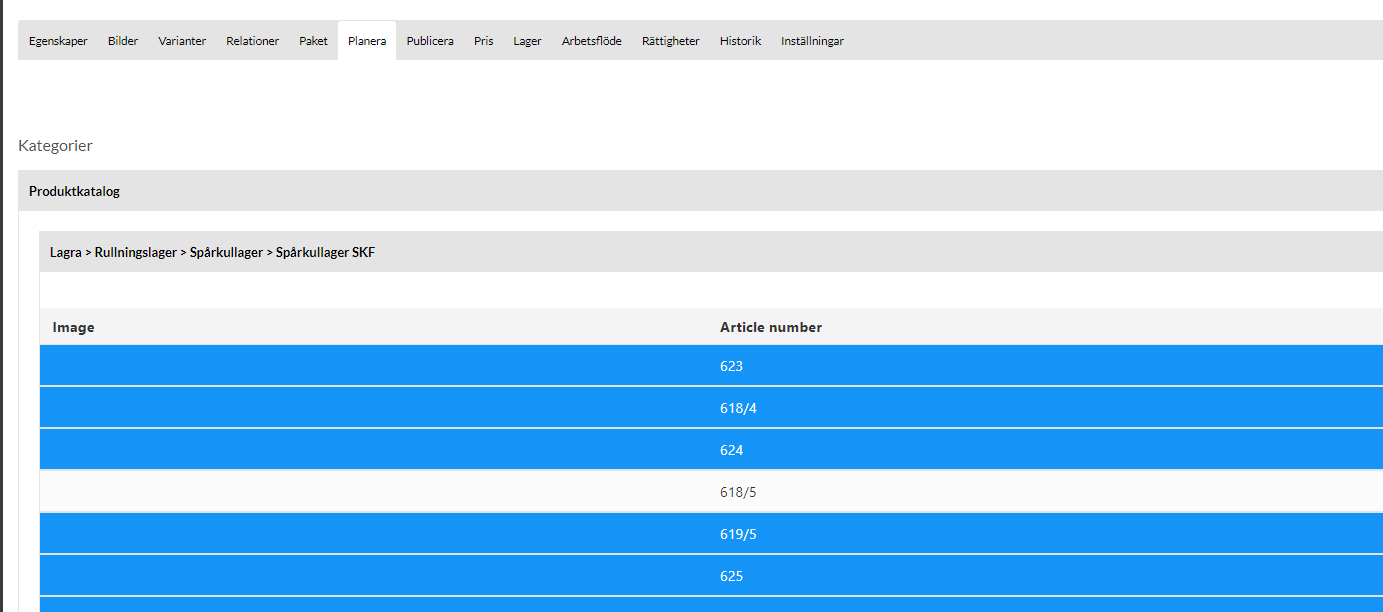Open the Egenskaper tab
1383x612 pixels.
tap(58, 41)
